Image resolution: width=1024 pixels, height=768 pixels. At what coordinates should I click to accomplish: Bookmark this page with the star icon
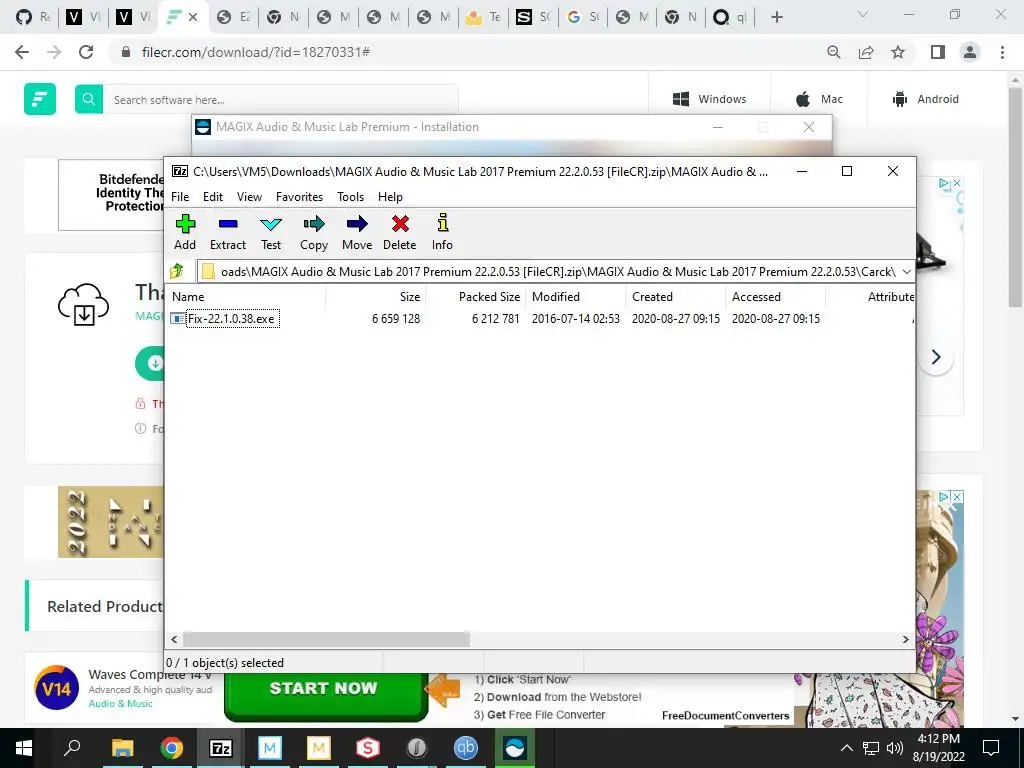click(x=898, y=52)
